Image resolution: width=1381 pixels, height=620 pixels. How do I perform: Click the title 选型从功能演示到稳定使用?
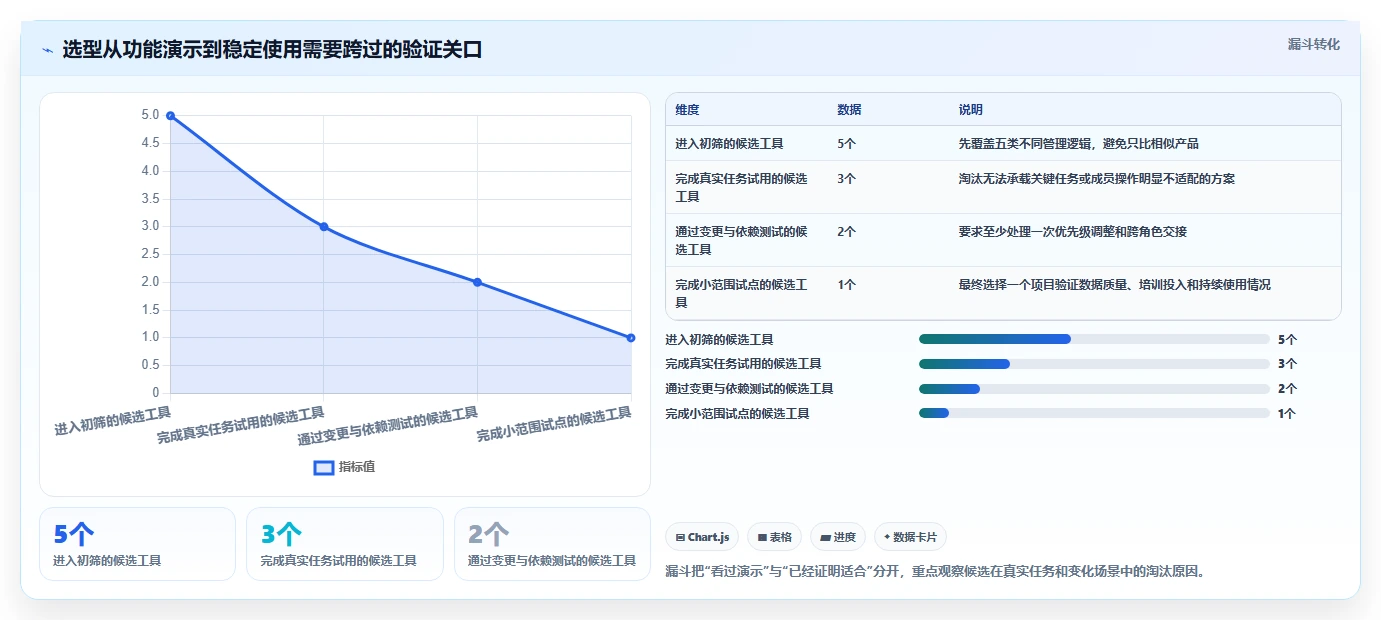[272, 50]
